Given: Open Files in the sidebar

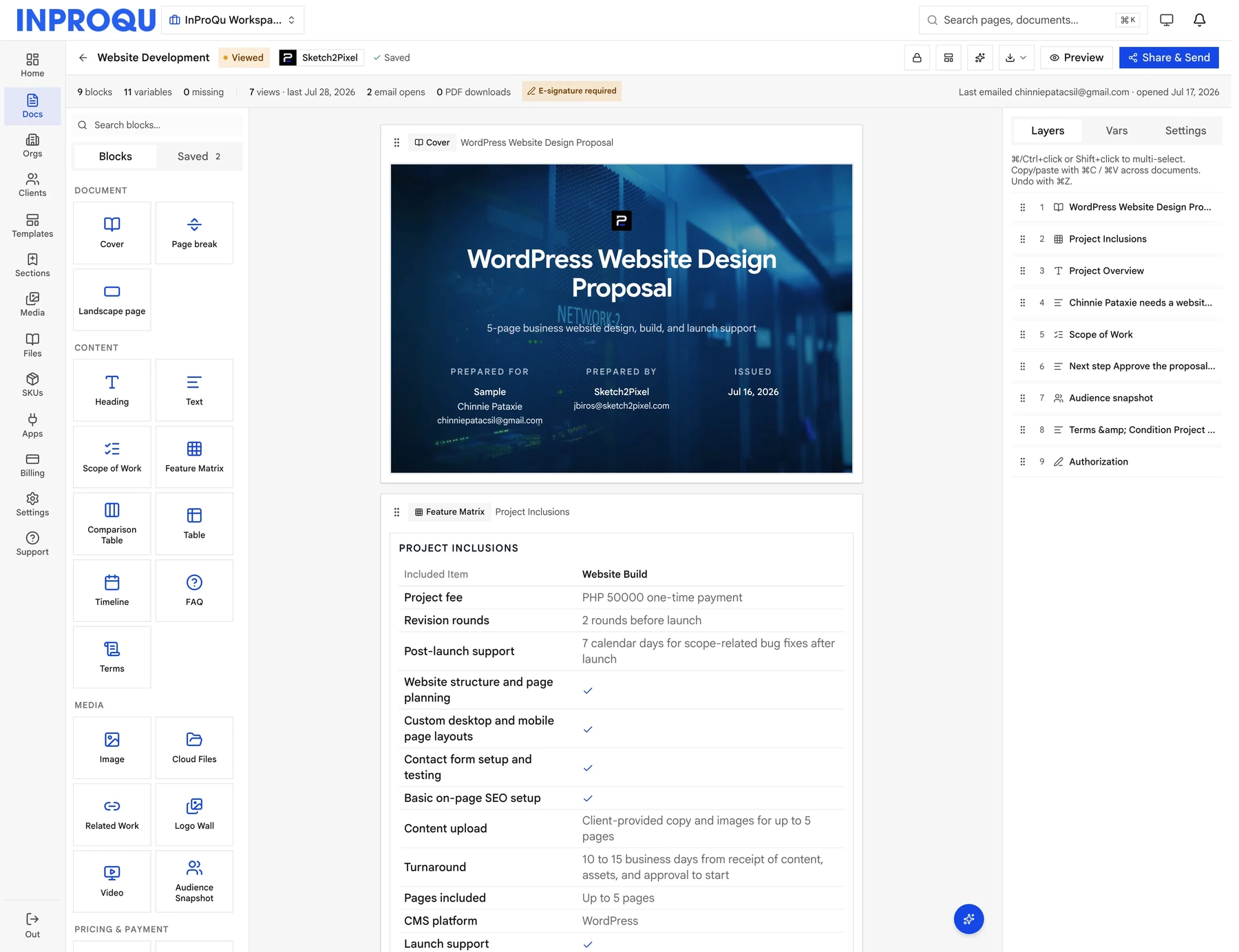Looking at the screenshot, I should click(x=32, y=344).
